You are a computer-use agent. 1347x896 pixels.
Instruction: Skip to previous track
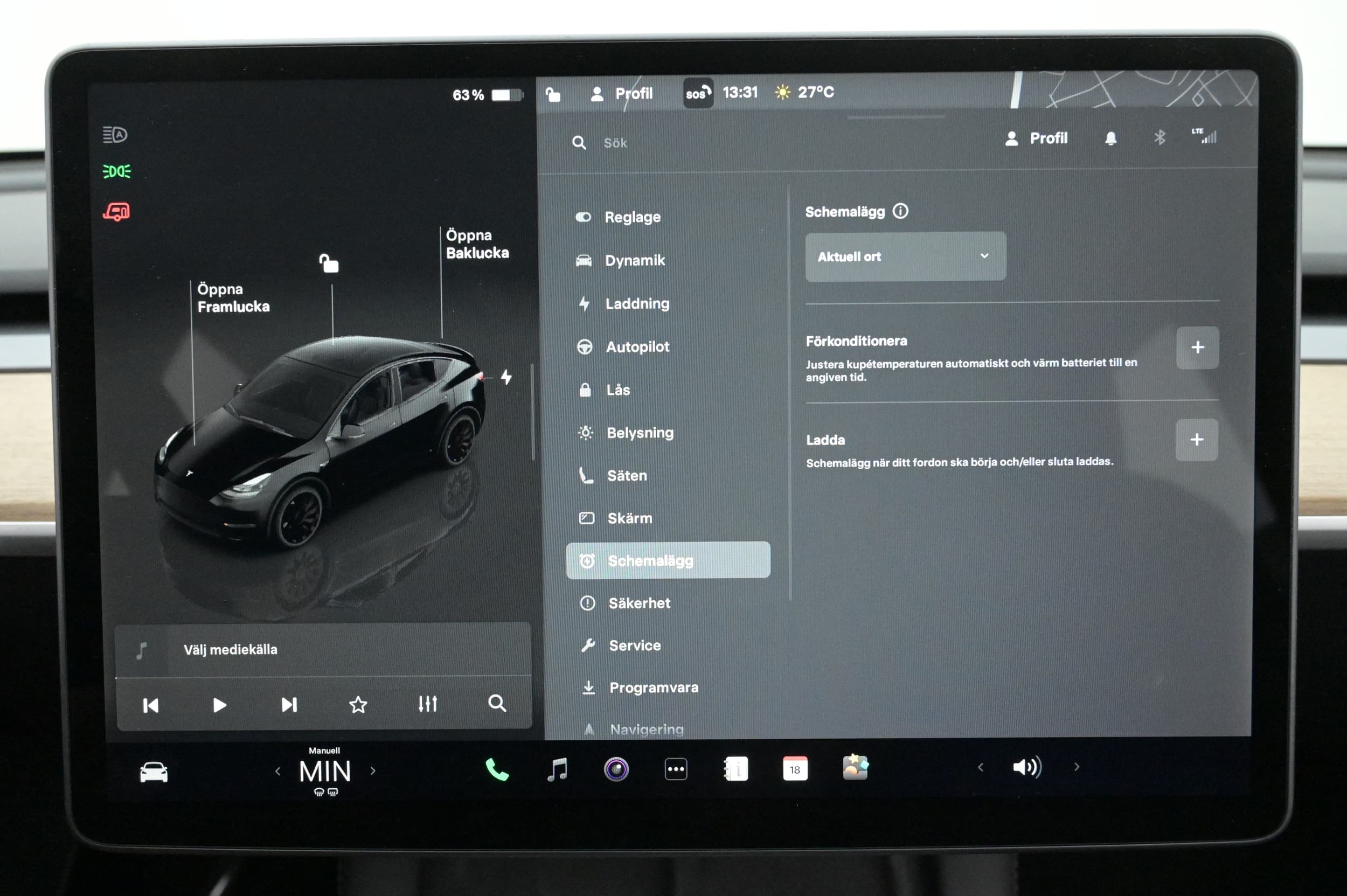click(x=150, y=706)
